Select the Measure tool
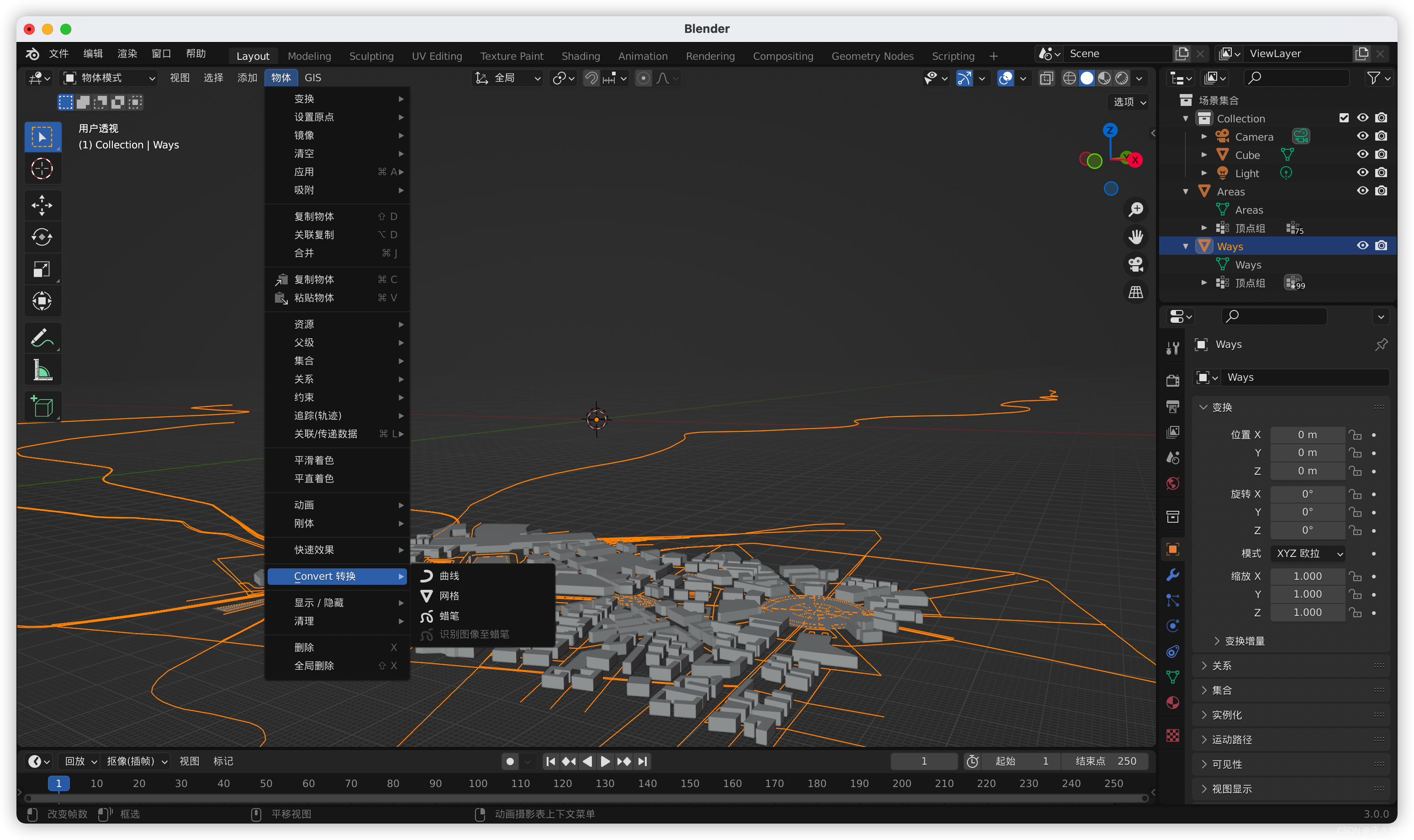1414x840 pixels. (x=42, y=370)
